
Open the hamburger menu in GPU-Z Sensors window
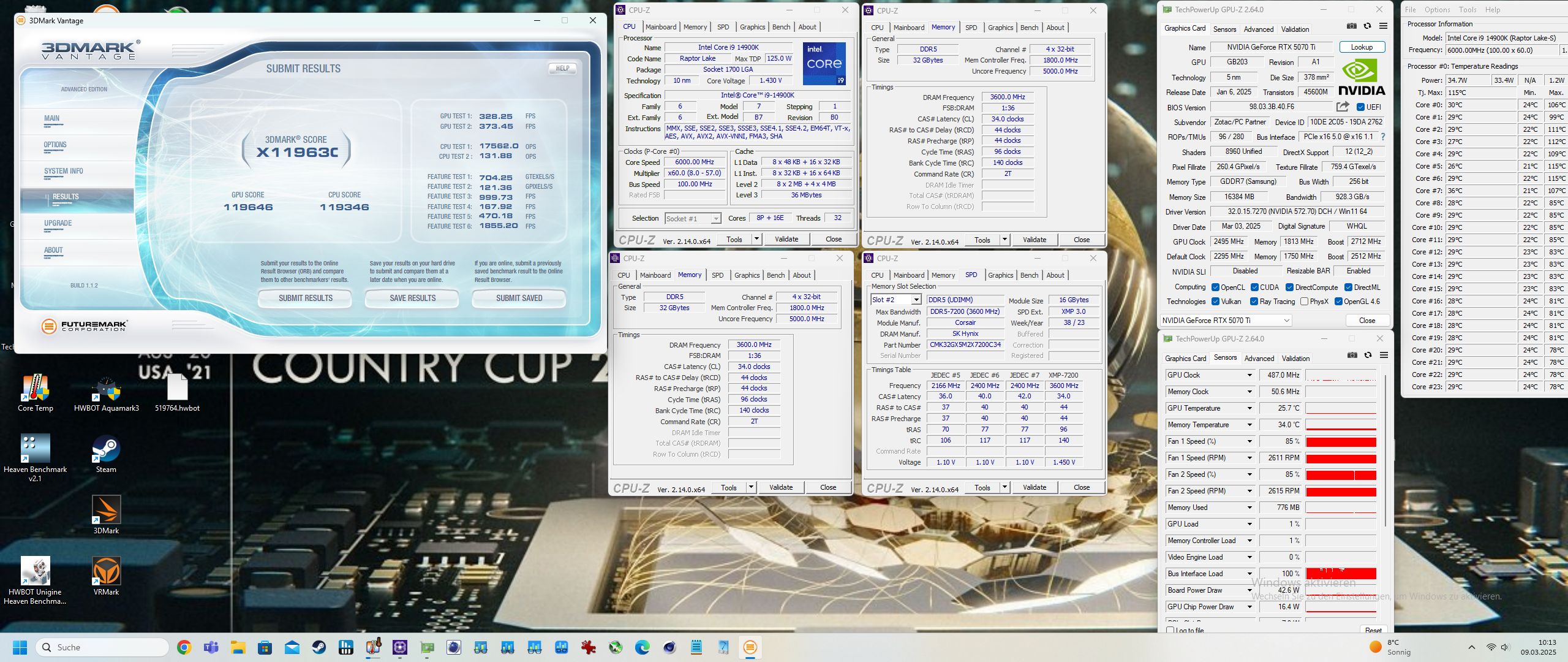1384,356
